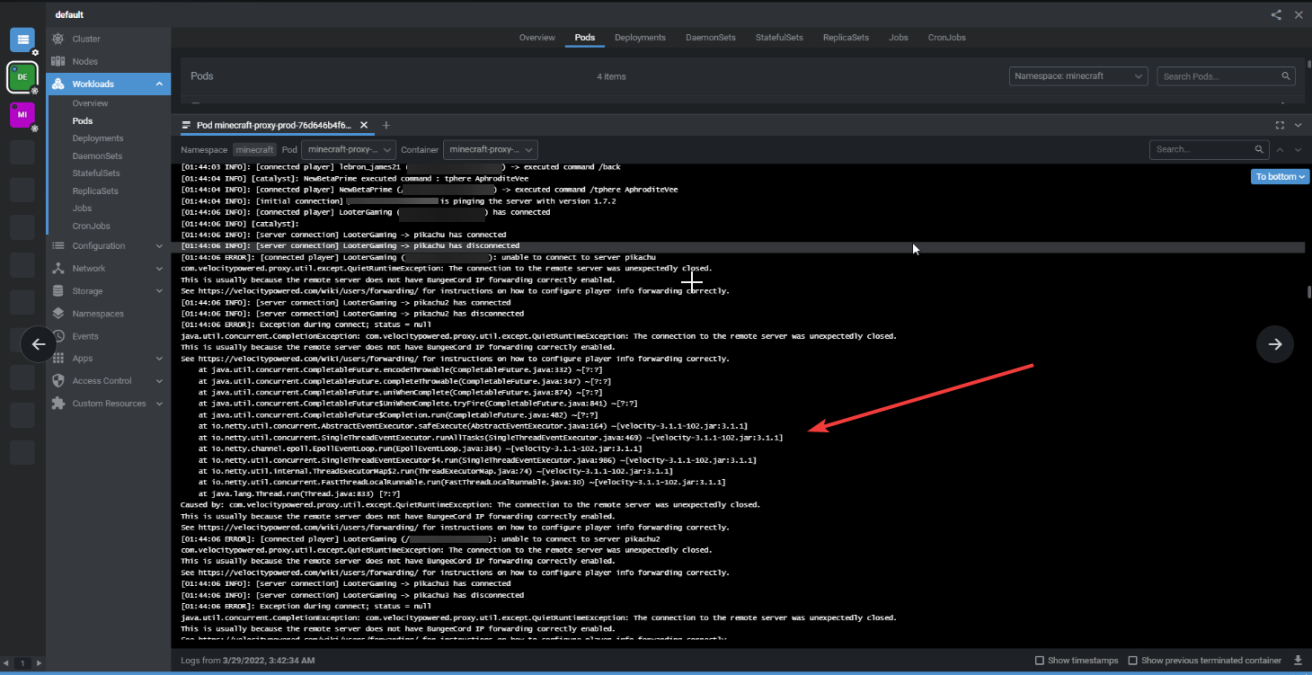Switch to the CronJobs tab
Image resolution: width=1312 pixels, height=675 pixels.
pyautogui.click(x=946, y=37)
